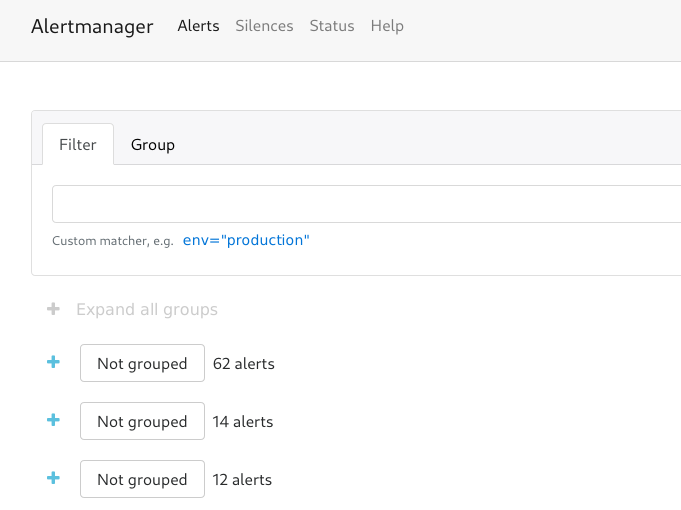Click Not grouped label for 12 alerts
The image size is (681, 510).
pos(142,479)
